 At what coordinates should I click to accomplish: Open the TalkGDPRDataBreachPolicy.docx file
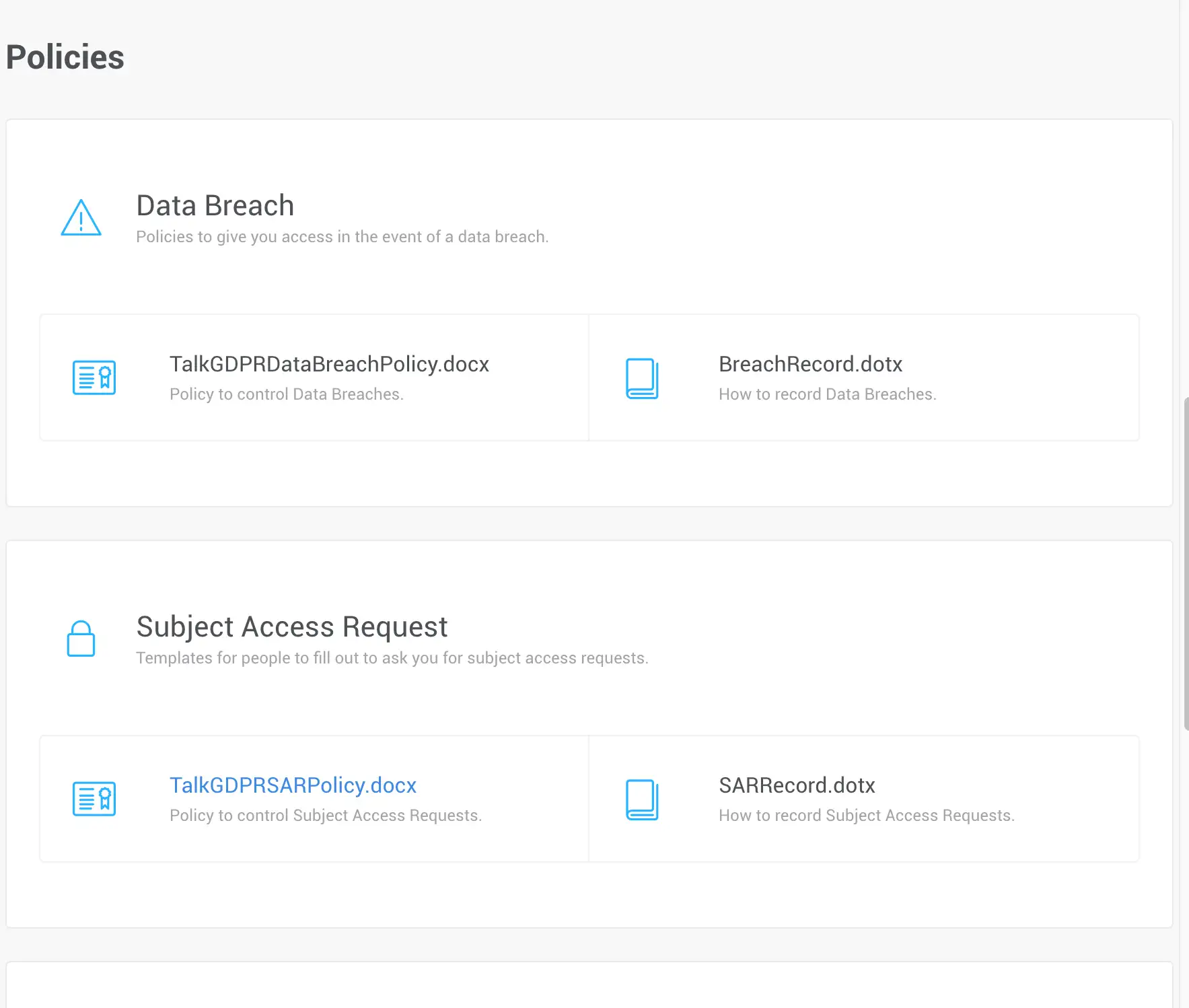[329, 364]
